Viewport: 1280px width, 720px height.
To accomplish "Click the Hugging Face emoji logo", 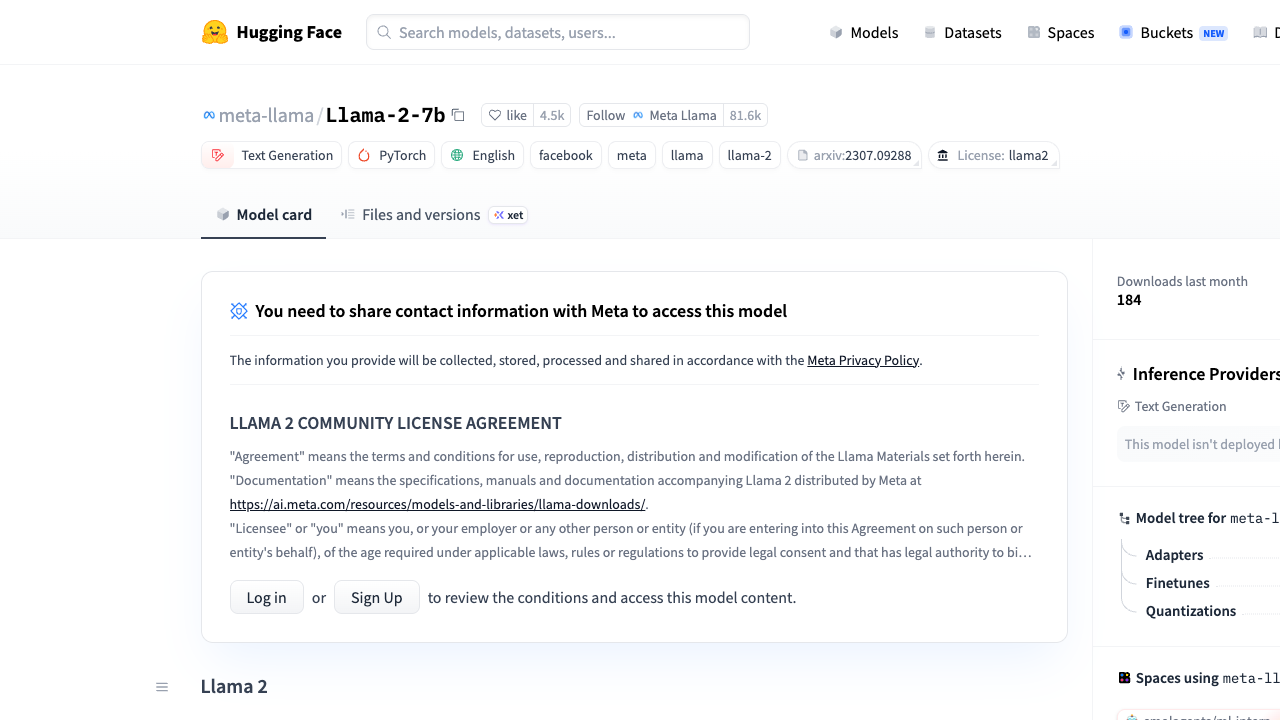I will click(215, 32).
